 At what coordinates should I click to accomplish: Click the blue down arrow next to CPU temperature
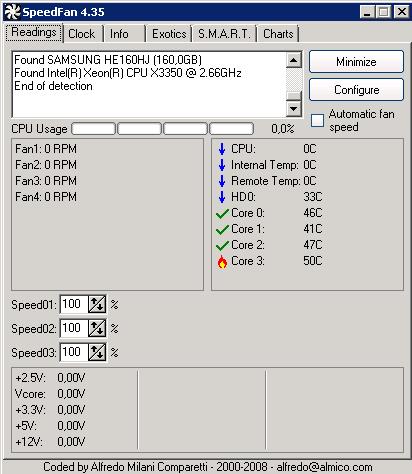click(x=222, y=149)
